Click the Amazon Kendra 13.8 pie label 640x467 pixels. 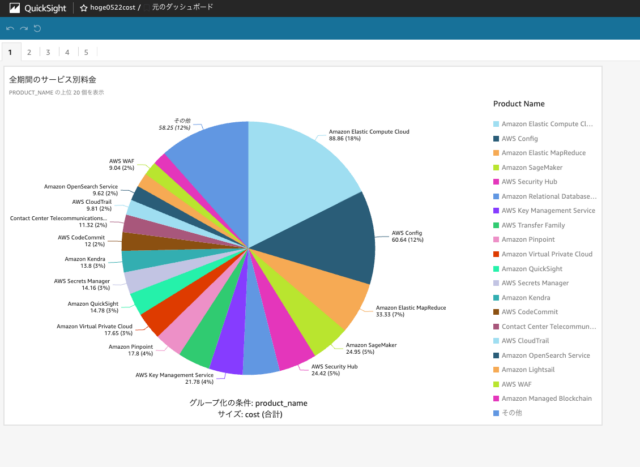coord(85,262)
